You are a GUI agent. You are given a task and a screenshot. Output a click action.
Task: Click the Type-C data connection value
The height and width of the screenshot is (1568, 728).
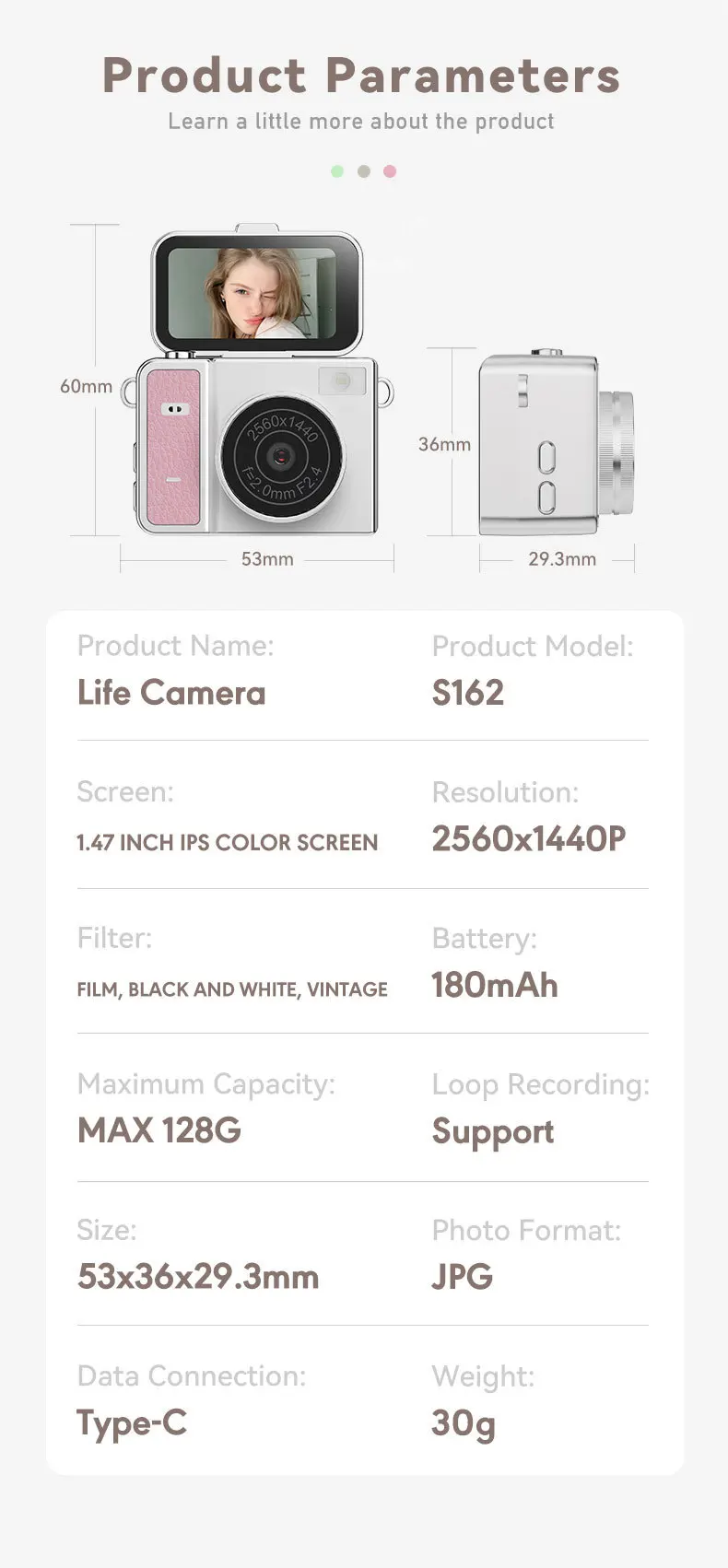(132, 1423)
